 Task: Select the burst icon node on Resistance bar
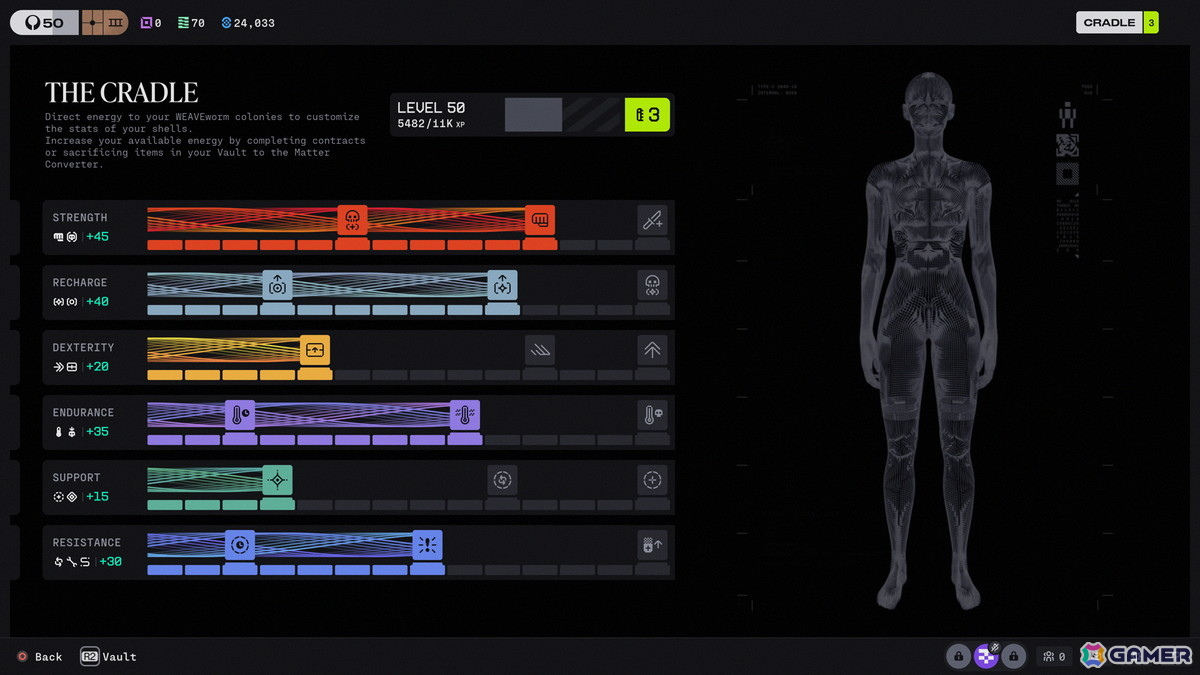427,545
